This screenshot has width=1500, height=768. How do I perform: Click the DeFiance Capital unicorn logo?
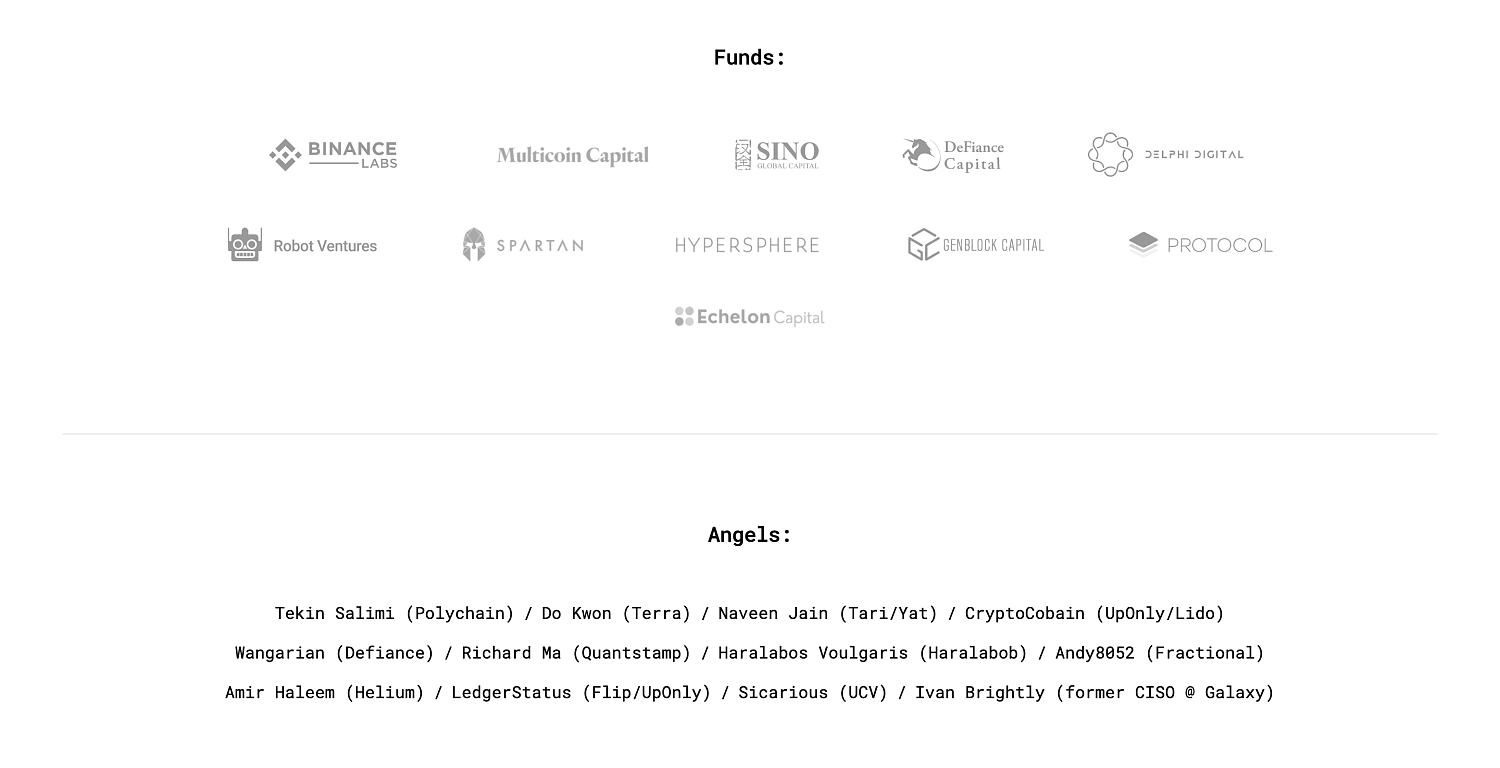[x=953, y=155]
